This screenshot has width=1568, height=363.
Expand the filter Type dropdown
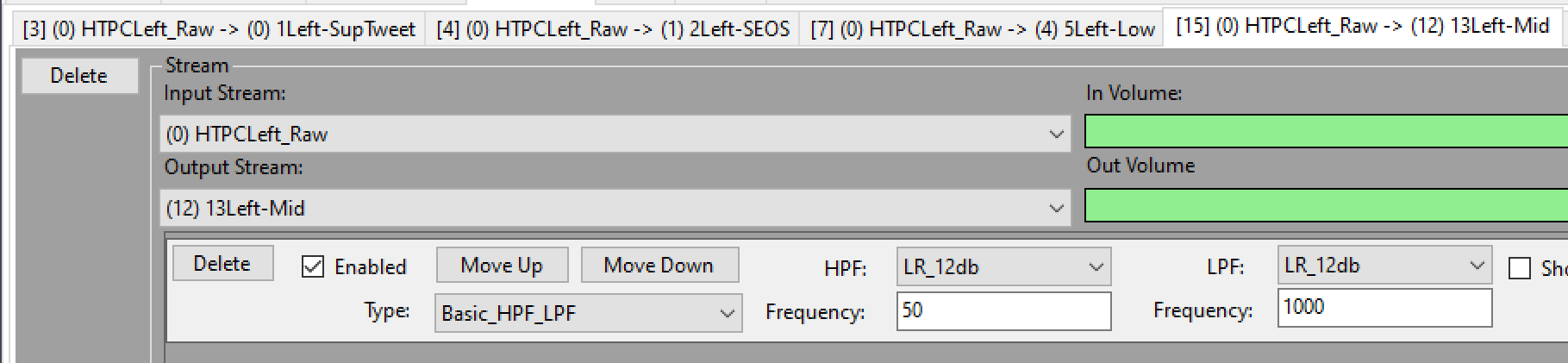[x=588, y=313]
